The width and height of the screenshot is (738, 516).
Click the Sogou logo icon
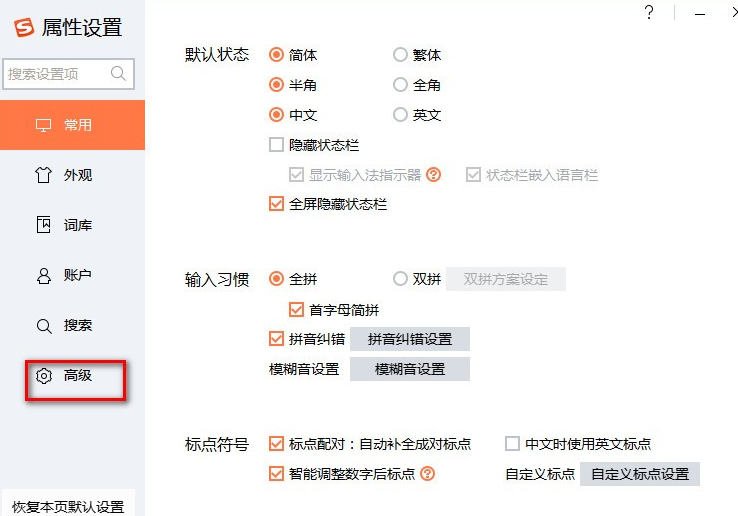(24, 28)
